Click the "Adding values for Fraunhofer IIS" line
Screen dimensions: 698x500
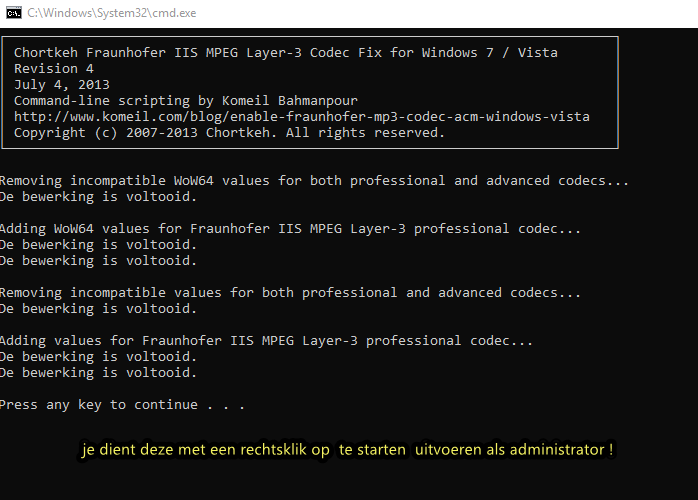point(266,341)
